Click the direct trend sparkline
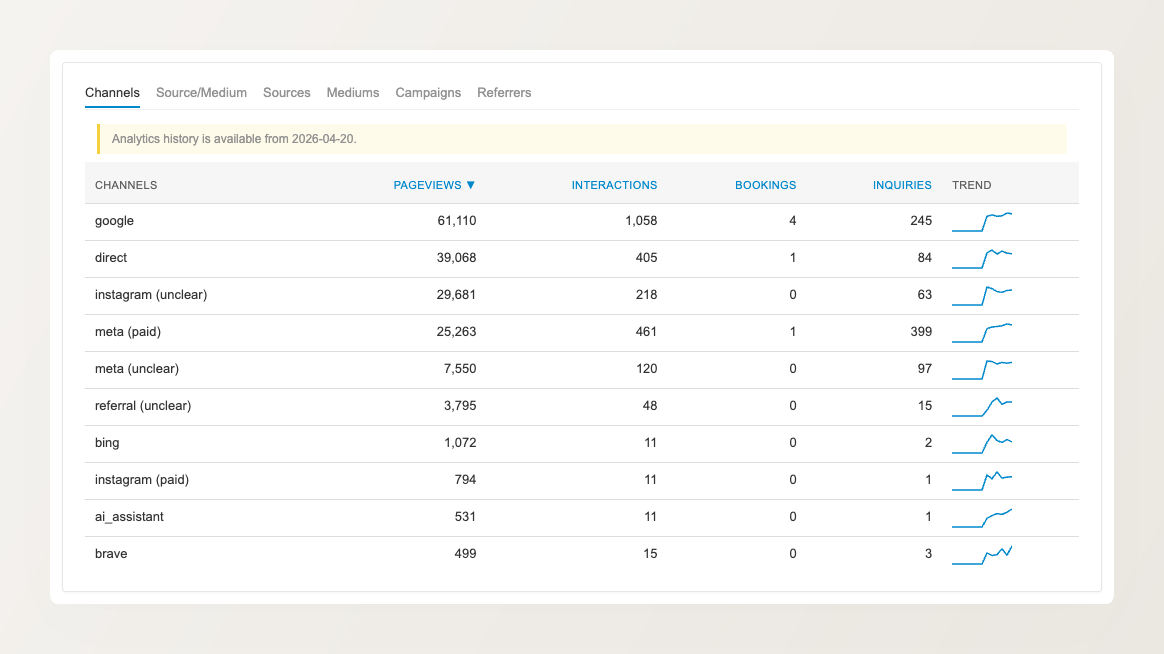 982,258
